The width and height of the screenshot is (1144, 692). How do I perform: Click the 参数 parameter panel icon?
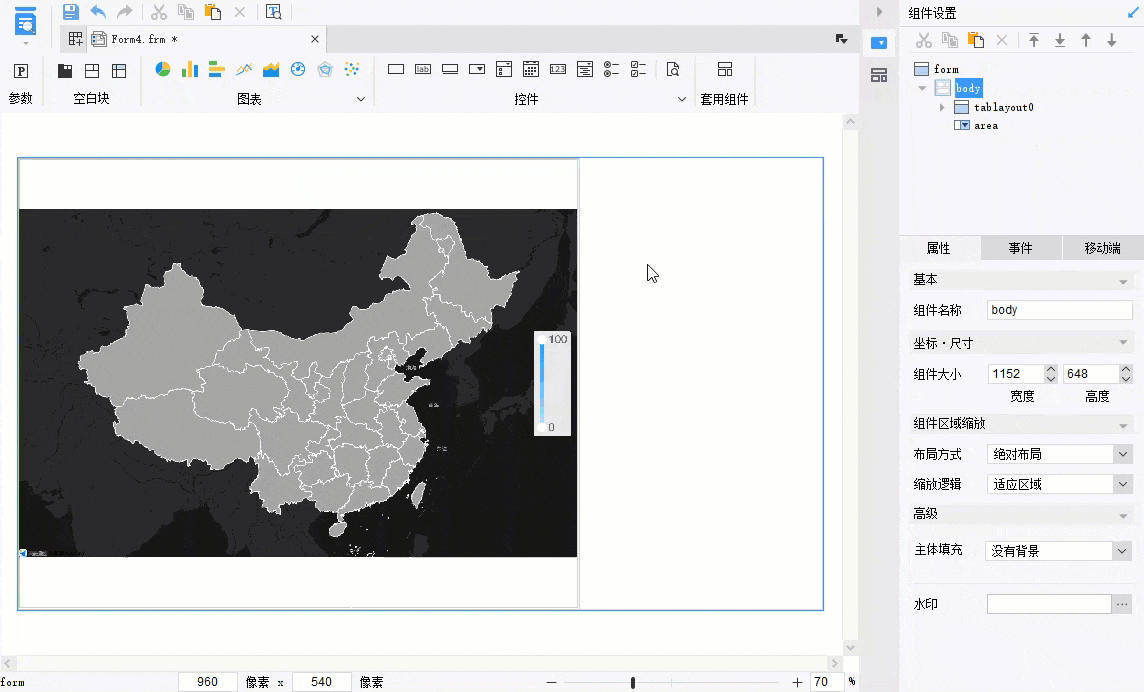[x=21, y=71]
